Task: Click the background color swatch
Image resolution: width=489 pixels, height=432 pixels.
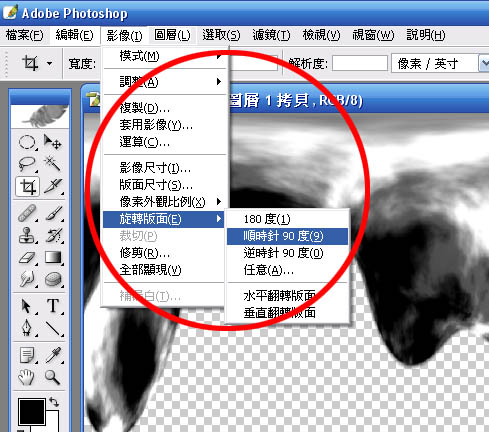Action: [x=53, y=421]
